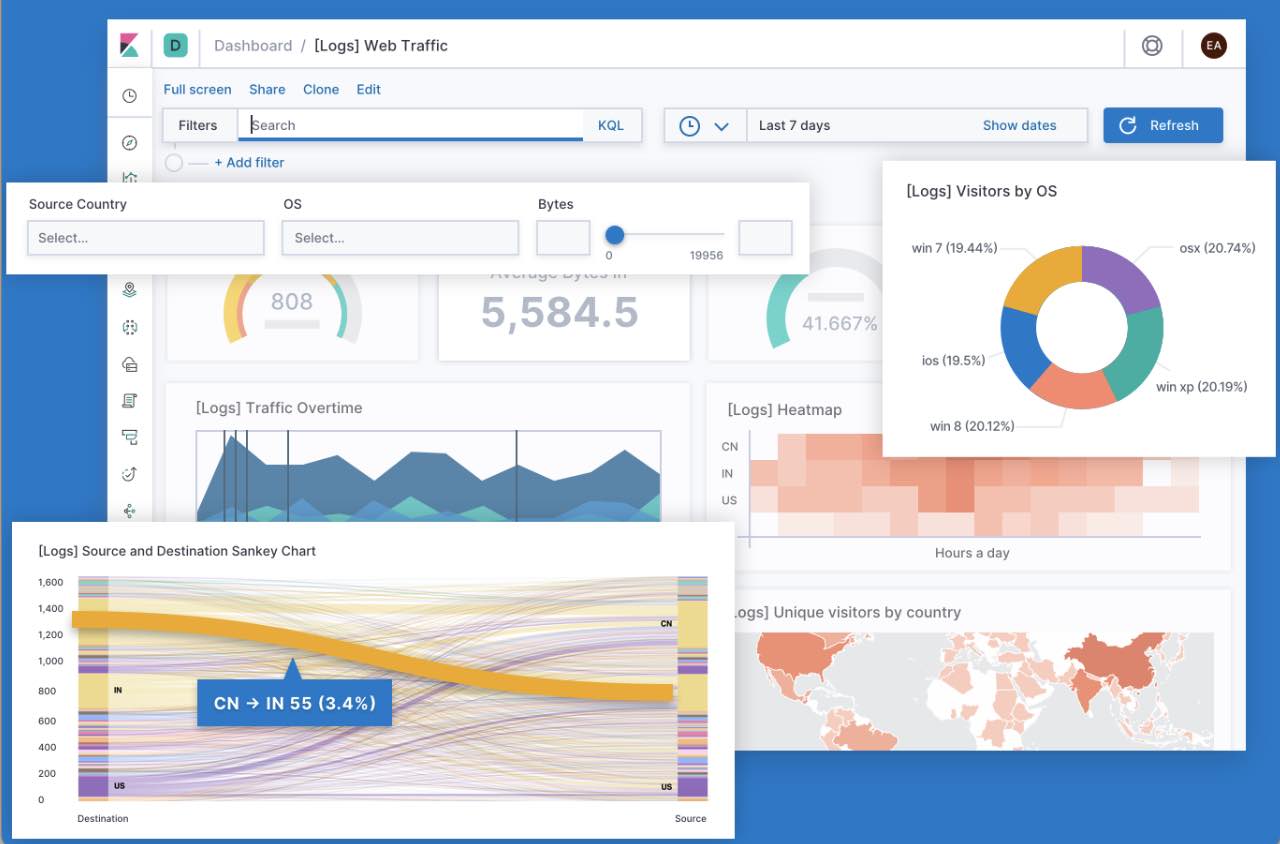Open the Uptime icon in the sidebar
The height and width of the screenshot is (844, 1280).
point(129,473)
